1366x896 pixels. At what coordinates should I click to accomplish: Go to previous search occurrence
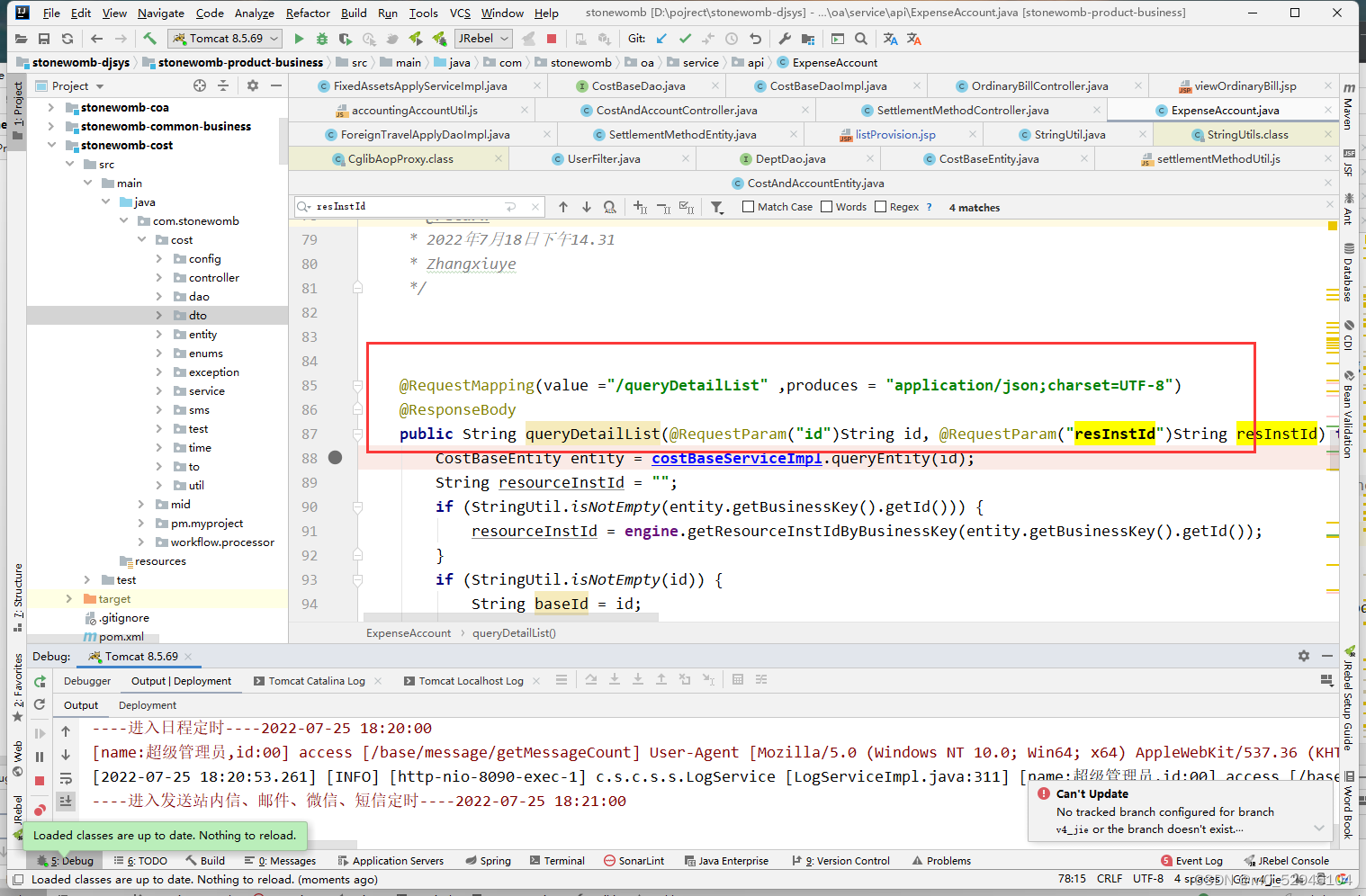pos(563,207)
